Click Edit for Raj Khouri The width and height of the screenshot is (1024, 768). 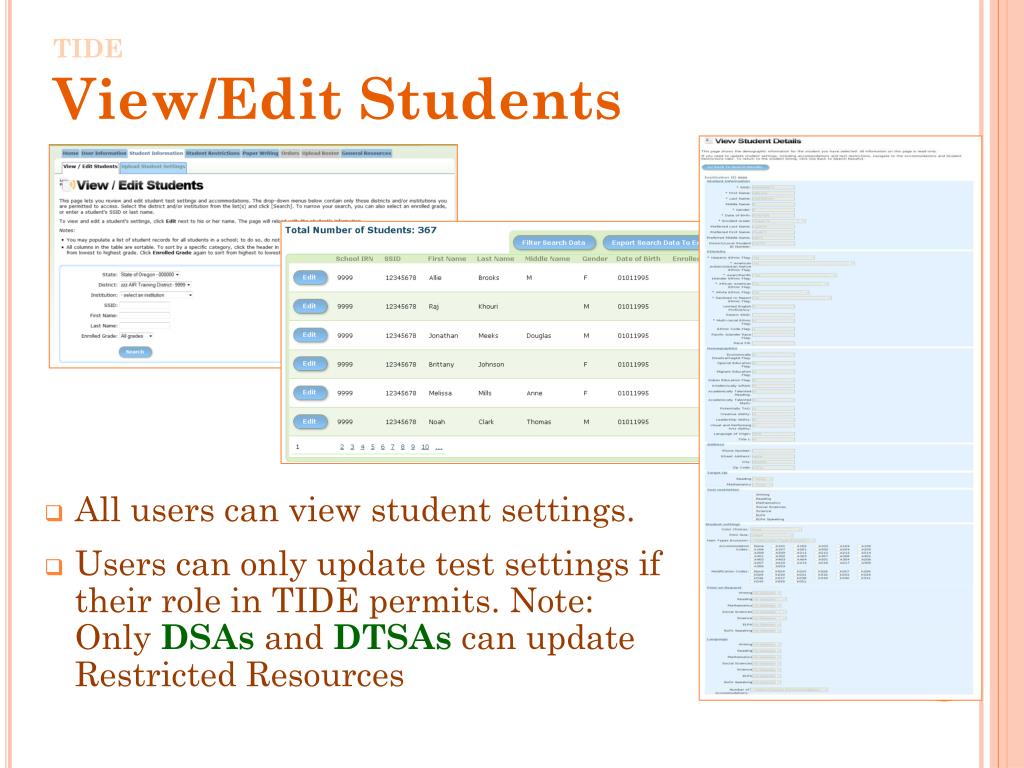(310, 306)
